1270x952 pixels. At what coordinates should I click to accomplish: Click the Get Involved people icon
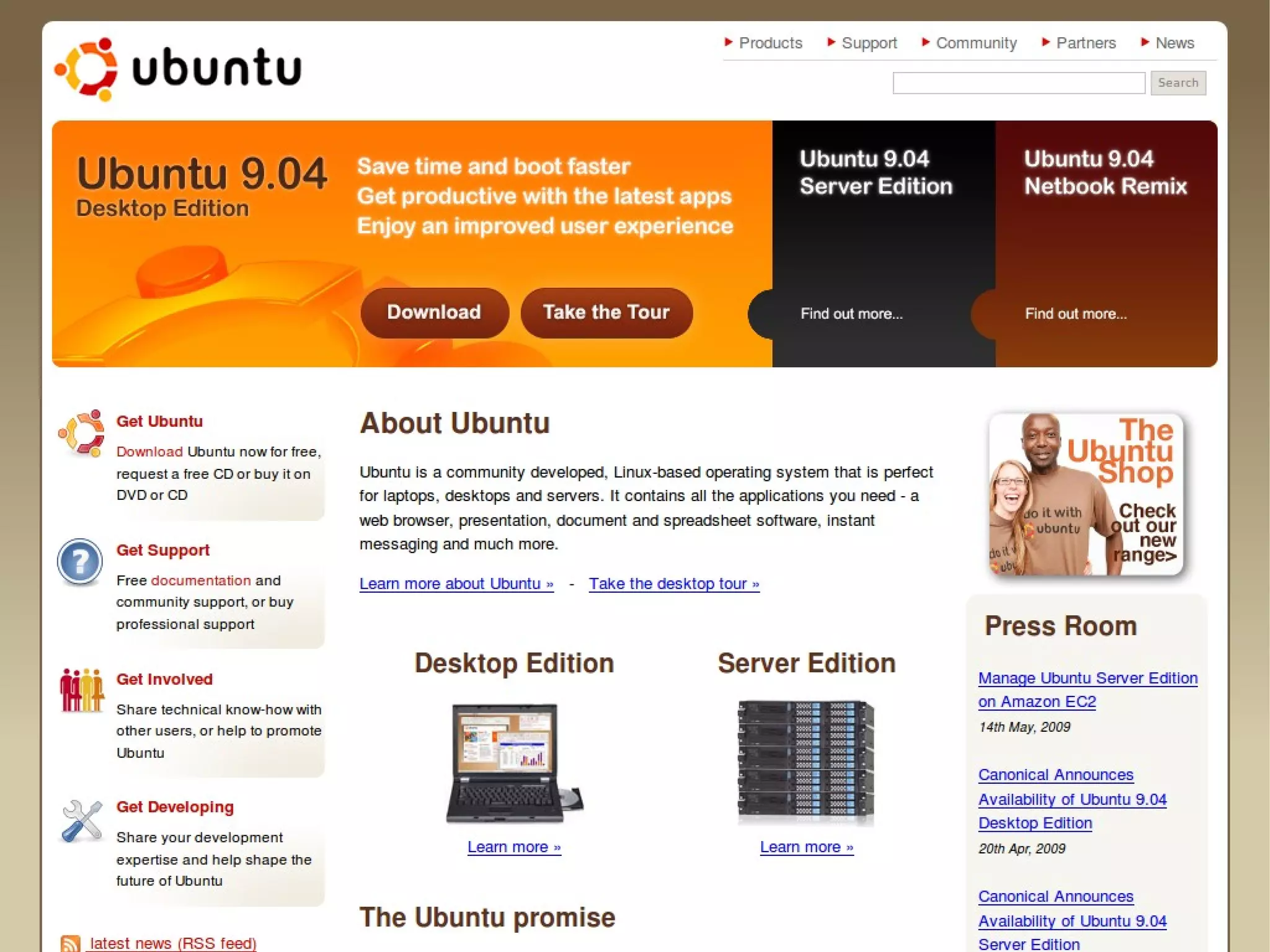[x=81, y=690]
